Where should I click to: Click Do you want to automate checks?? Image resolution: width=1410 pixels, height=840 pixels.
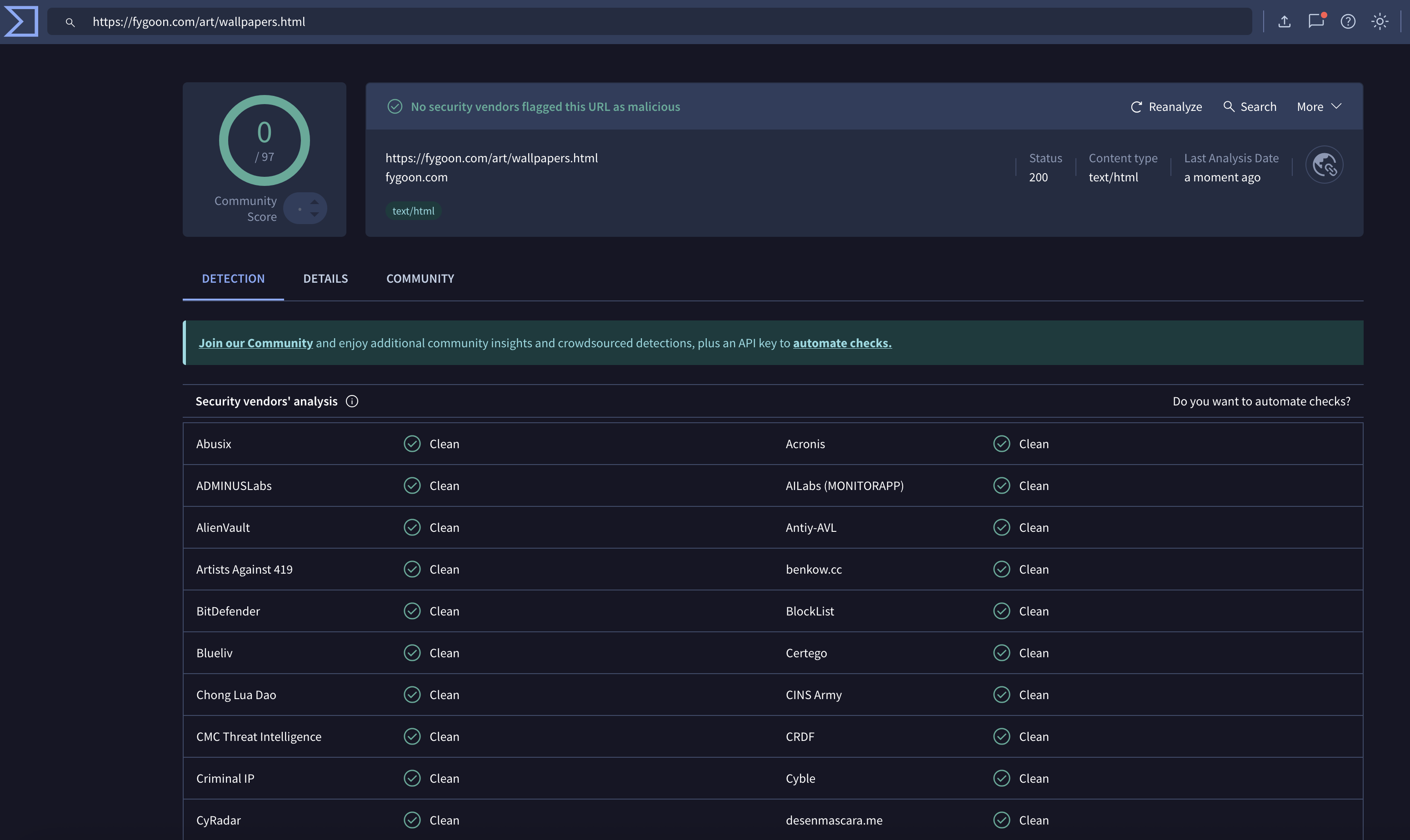pyautogui.click(x=1261, y=401)
